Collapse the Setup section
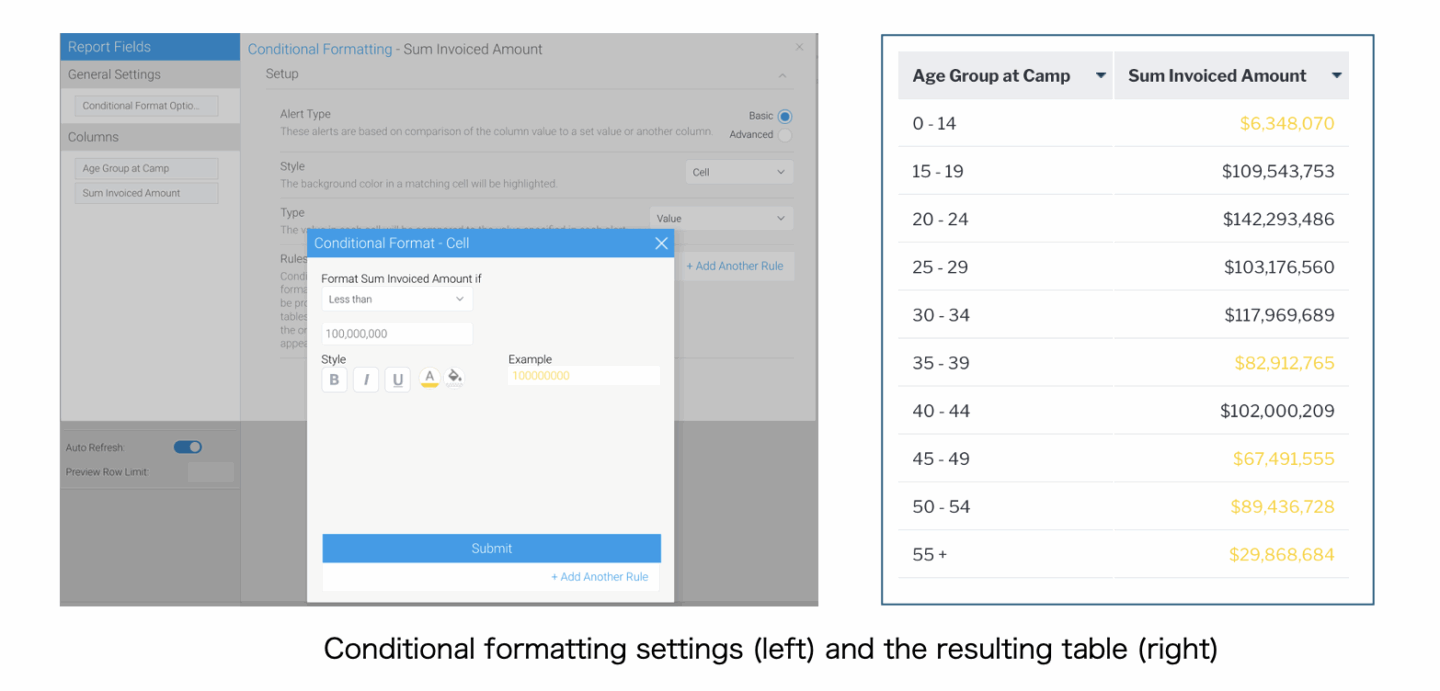This screenshot has width=1440, height=691. [782, 73]
